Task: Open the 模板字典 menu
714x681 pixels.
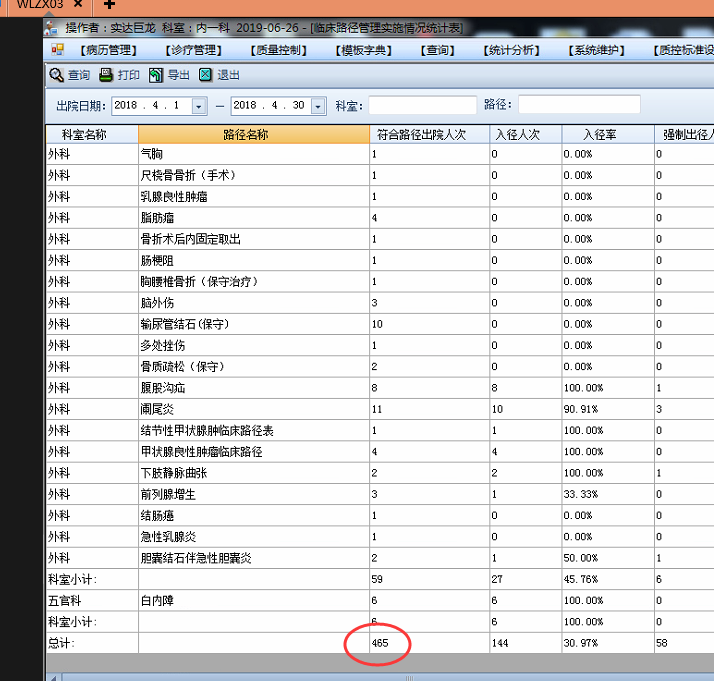Action: point(364,50)
